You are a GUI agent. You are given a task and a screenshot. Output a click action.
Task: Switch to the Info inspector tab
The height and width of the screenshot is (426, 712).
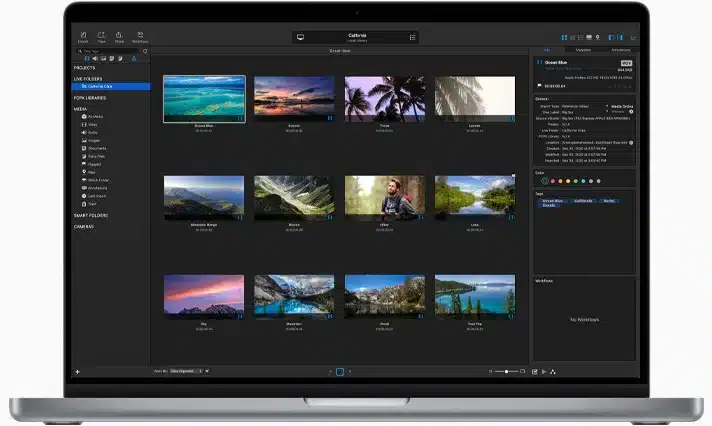(x=547, y=50)
